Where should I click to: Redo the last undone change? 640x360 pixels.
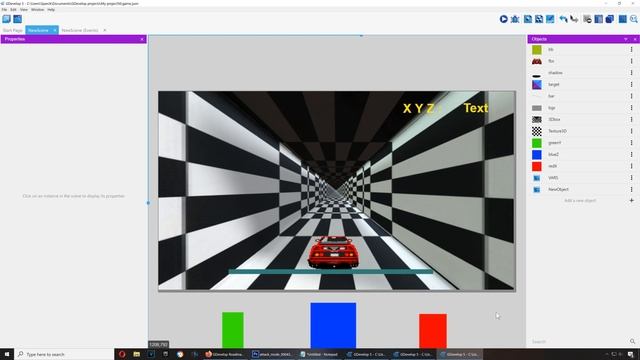coord(574,19)
